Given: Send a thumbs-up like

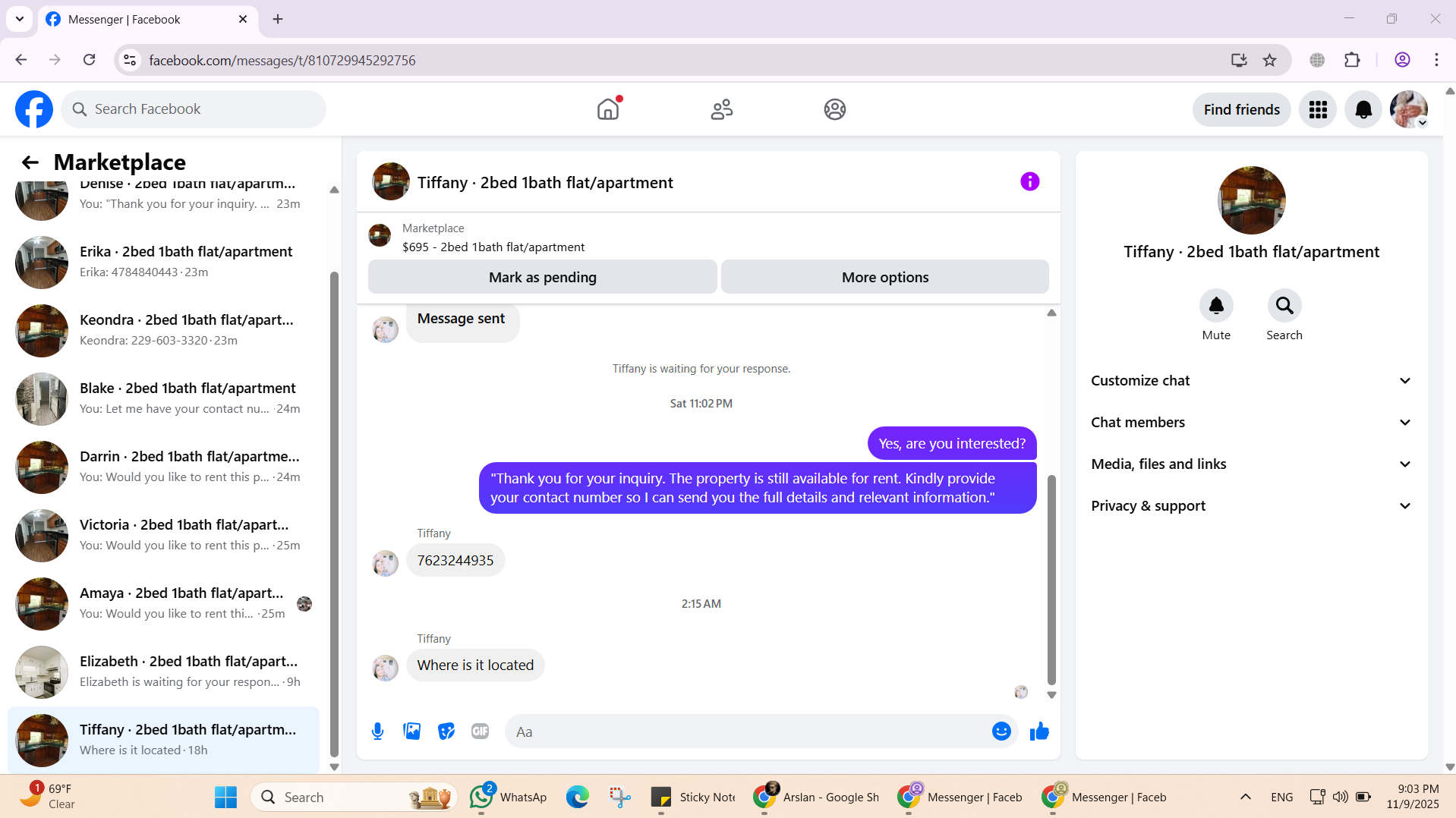Looking at the screenshot, I should pyautogui.click(x=1039, y=731).
